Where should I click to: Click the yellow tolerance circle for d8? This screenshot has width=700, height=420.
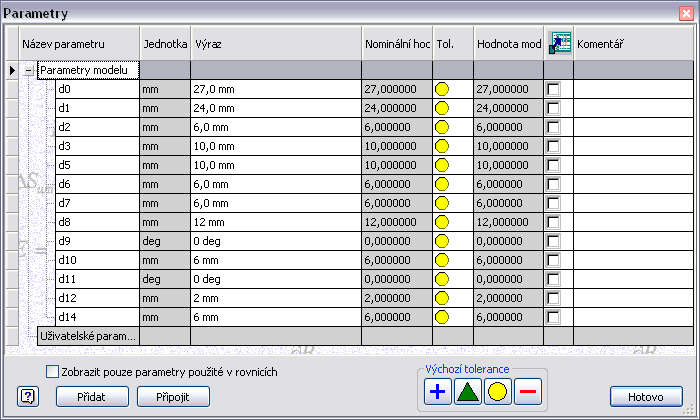[x=442, y=222]
